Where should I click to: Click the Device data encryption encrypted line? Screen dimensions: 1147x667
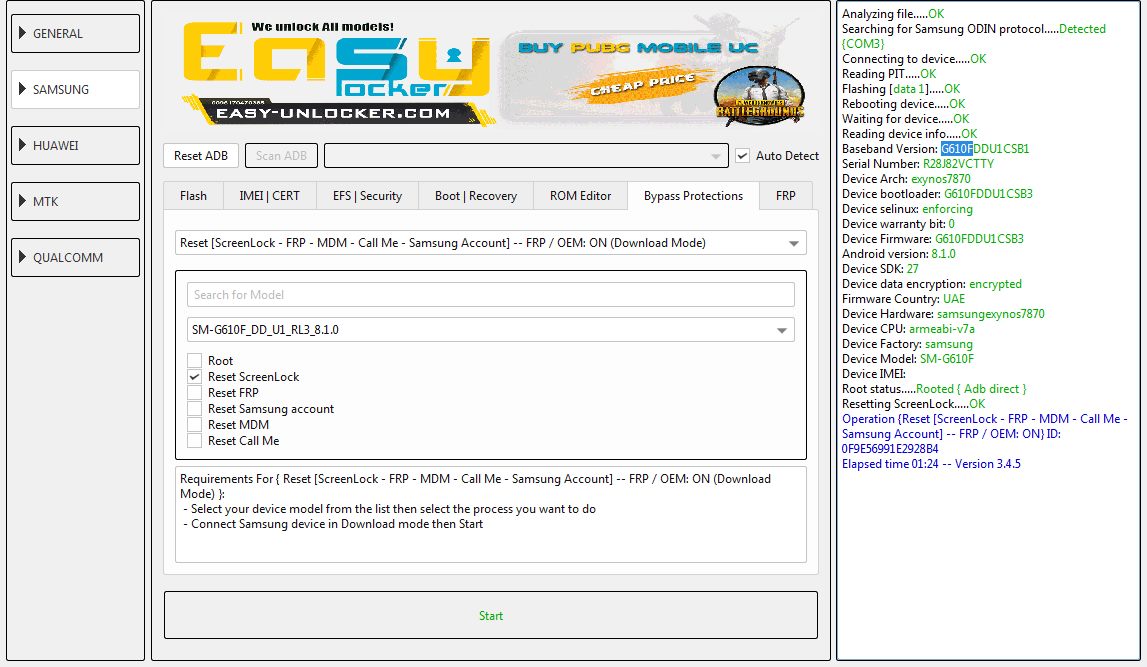(932, 284)
